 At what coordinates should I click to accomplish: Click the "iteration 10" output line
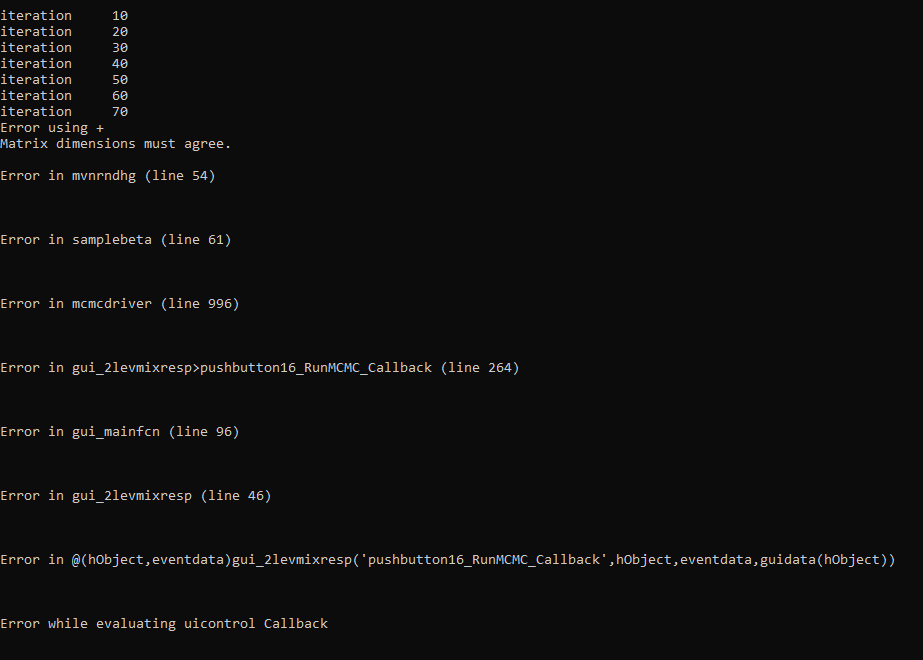pos(64,16)
